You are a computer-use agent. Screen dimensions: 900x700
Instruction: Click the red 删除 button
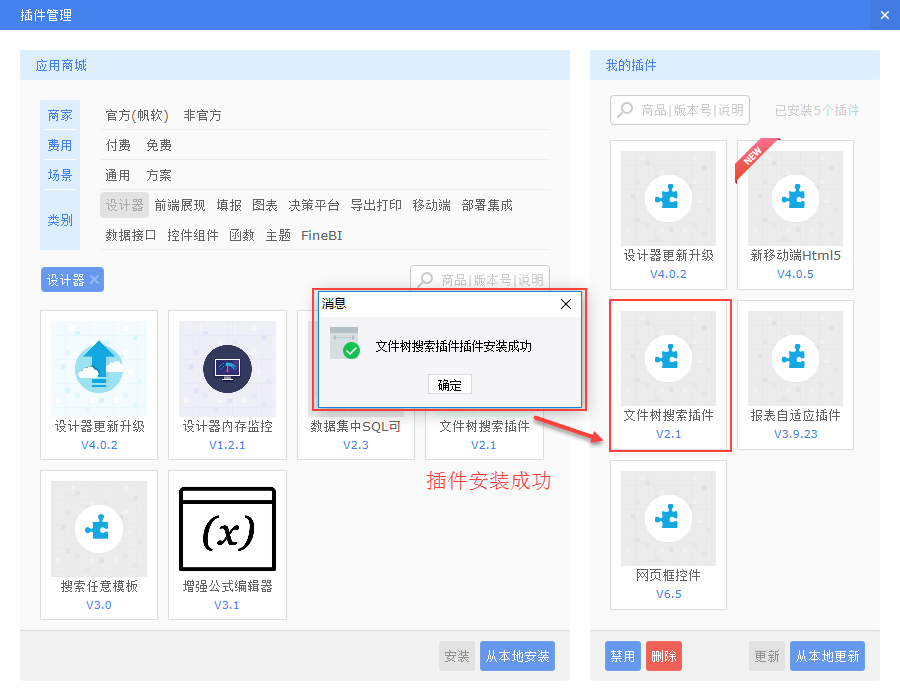point(664,656)
